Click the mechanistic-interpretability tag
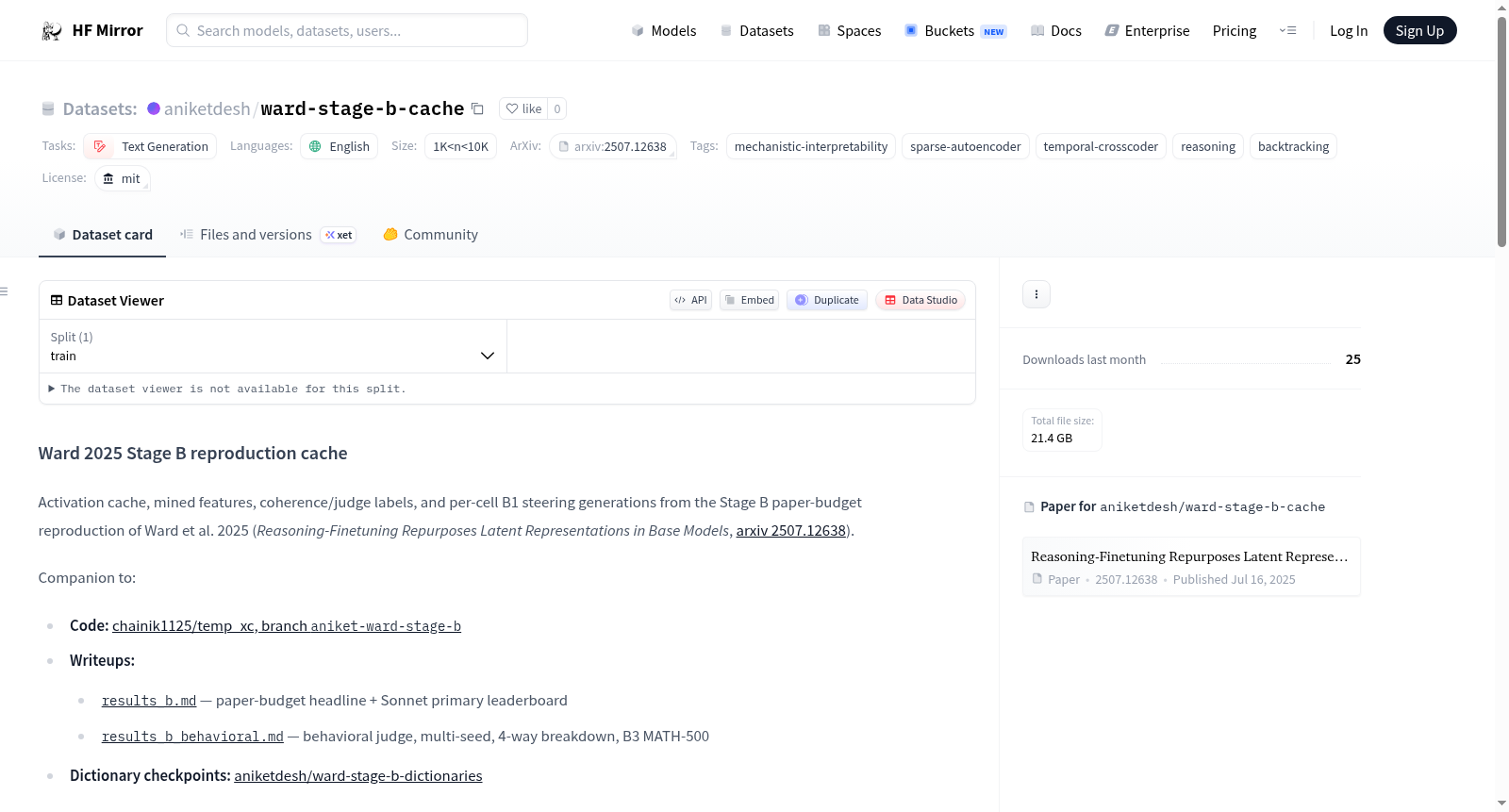 click(x=811, y=146)
